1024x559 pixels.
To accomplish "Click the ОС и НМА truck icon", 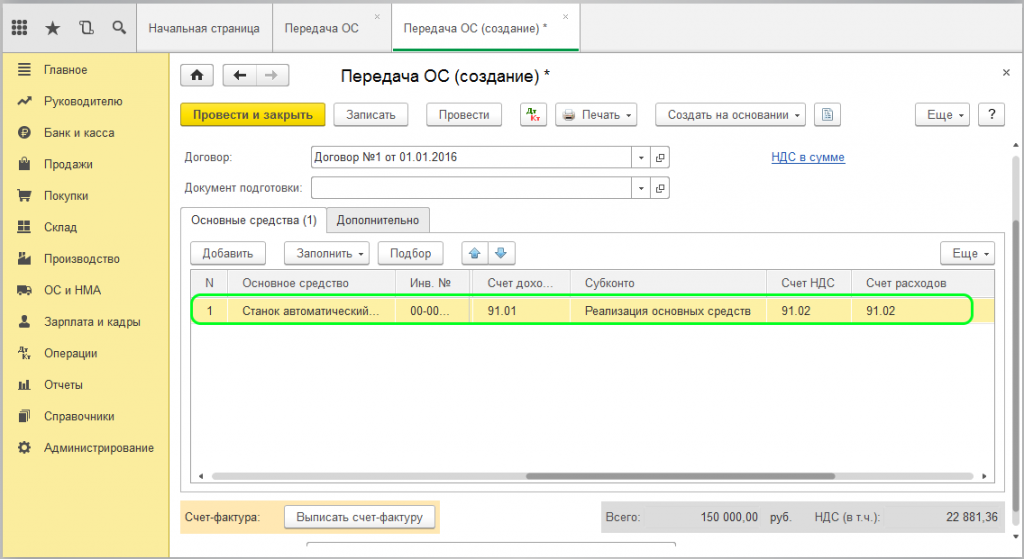I will [24, 290].
